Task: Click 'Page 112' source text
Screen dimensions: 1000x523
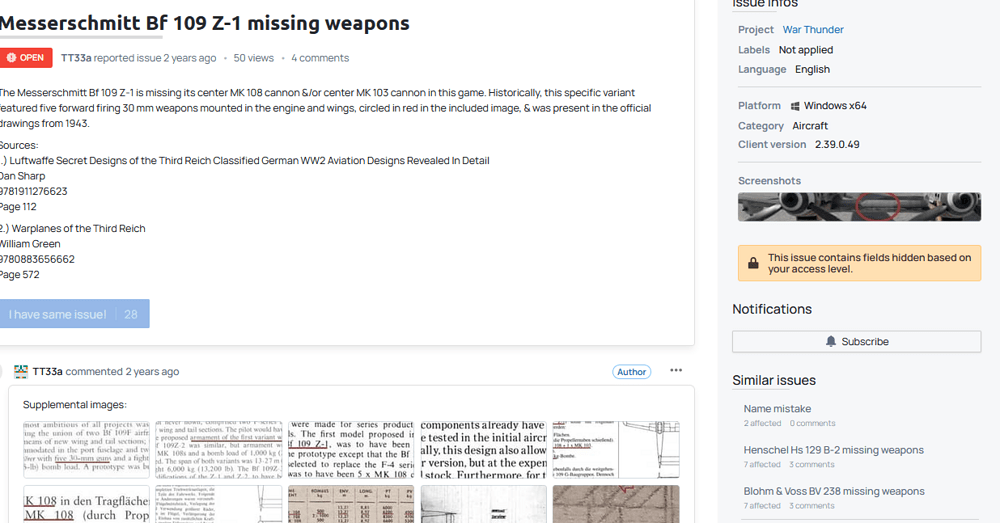Action: (x=18, y=207)
